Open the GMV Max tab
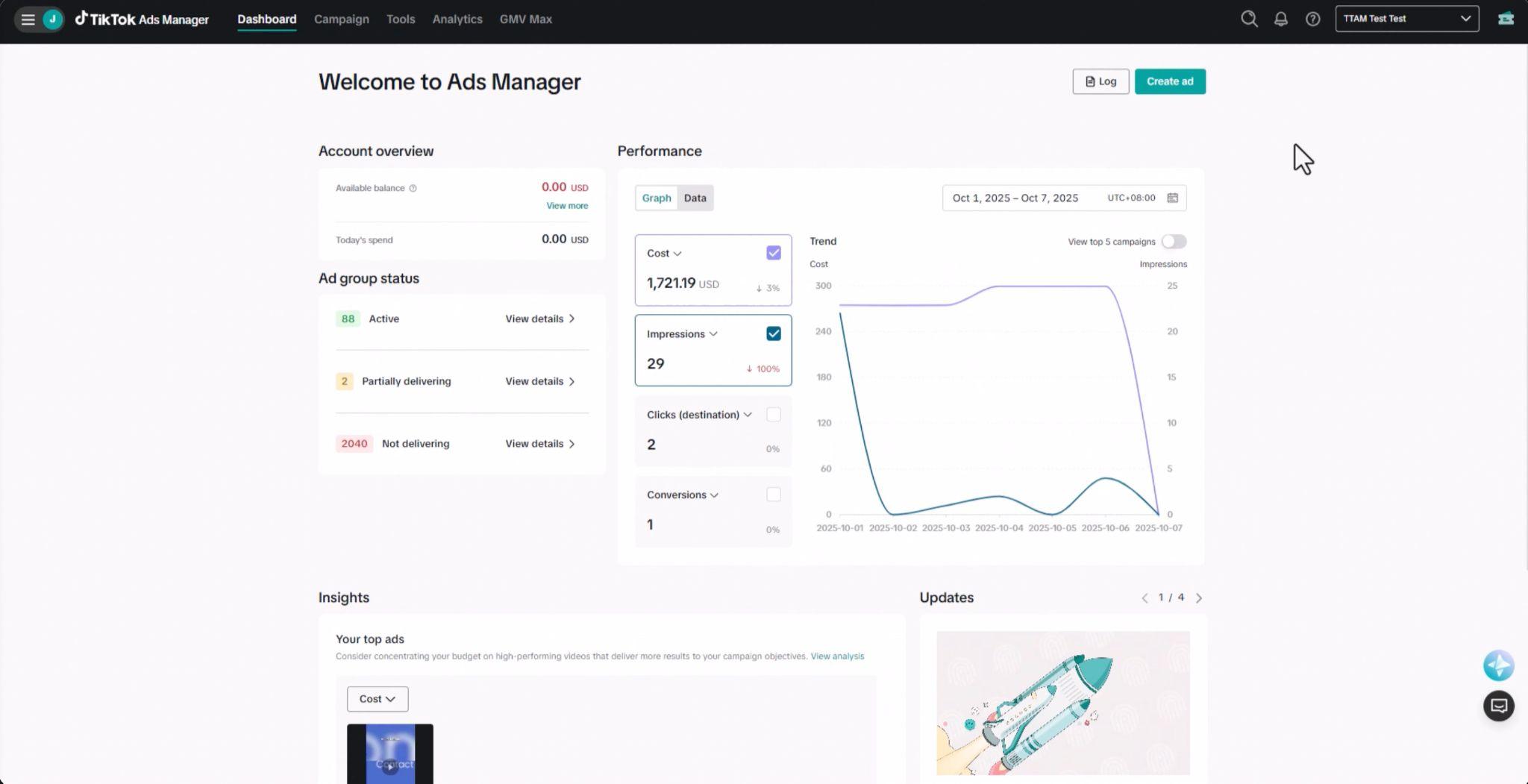Viewport: 1528px width, 784px height. (x=526, y=19)
